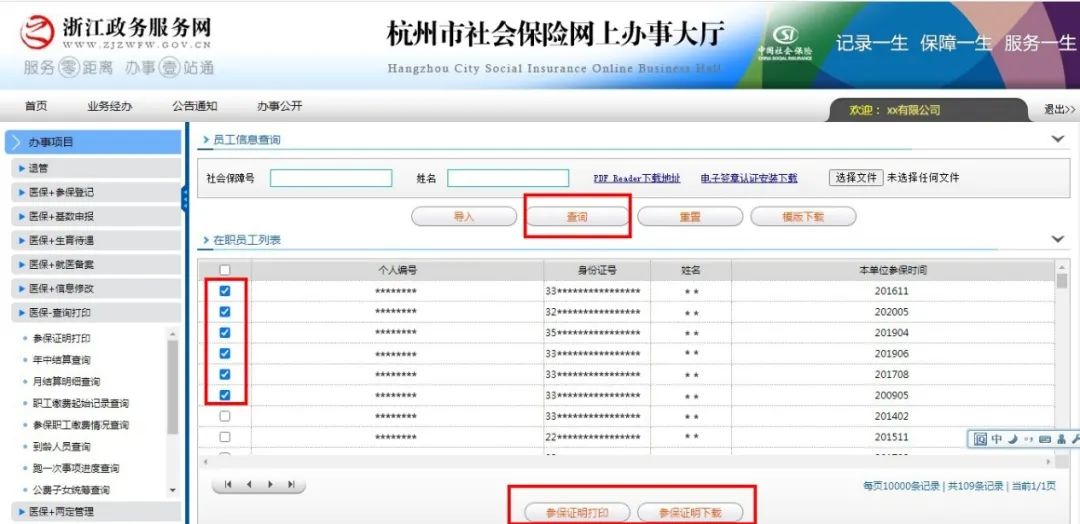Click the 参保证明打印 button below table

click(577, 513)
